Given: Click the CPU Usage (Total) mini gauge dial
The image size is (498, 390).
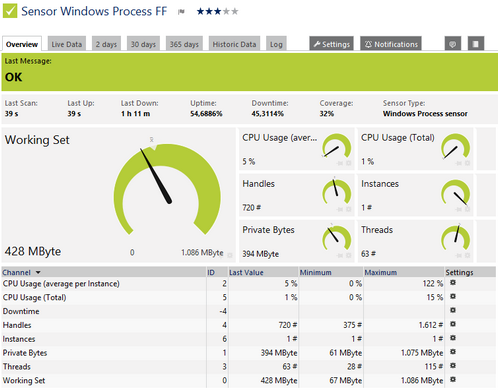Looking at the screenshot, I should [x=456, y=147].
